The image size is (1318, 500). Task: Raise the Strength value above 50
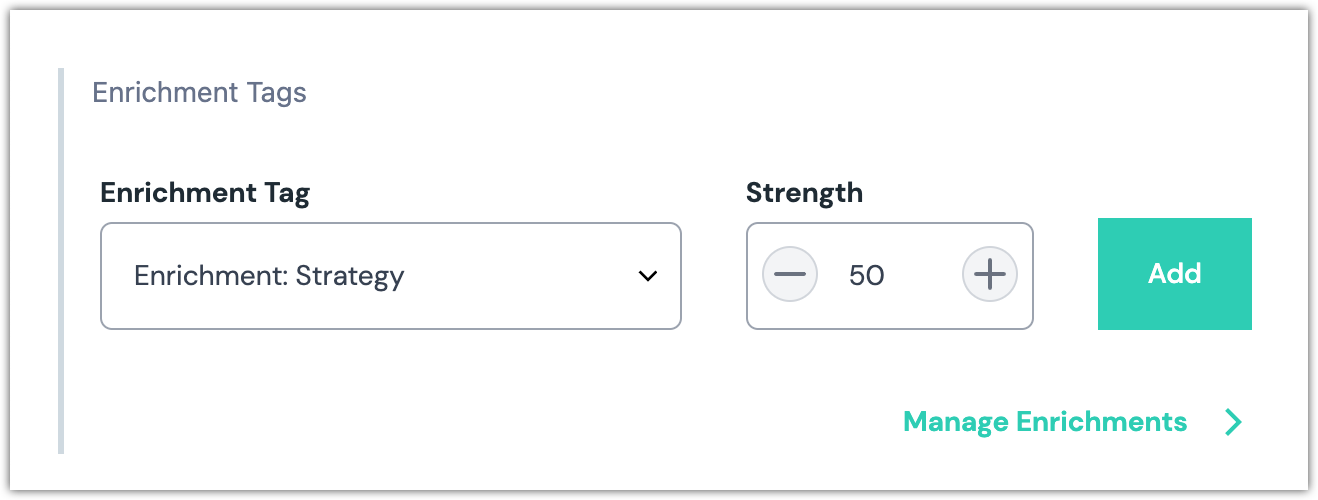click(989, 274)
